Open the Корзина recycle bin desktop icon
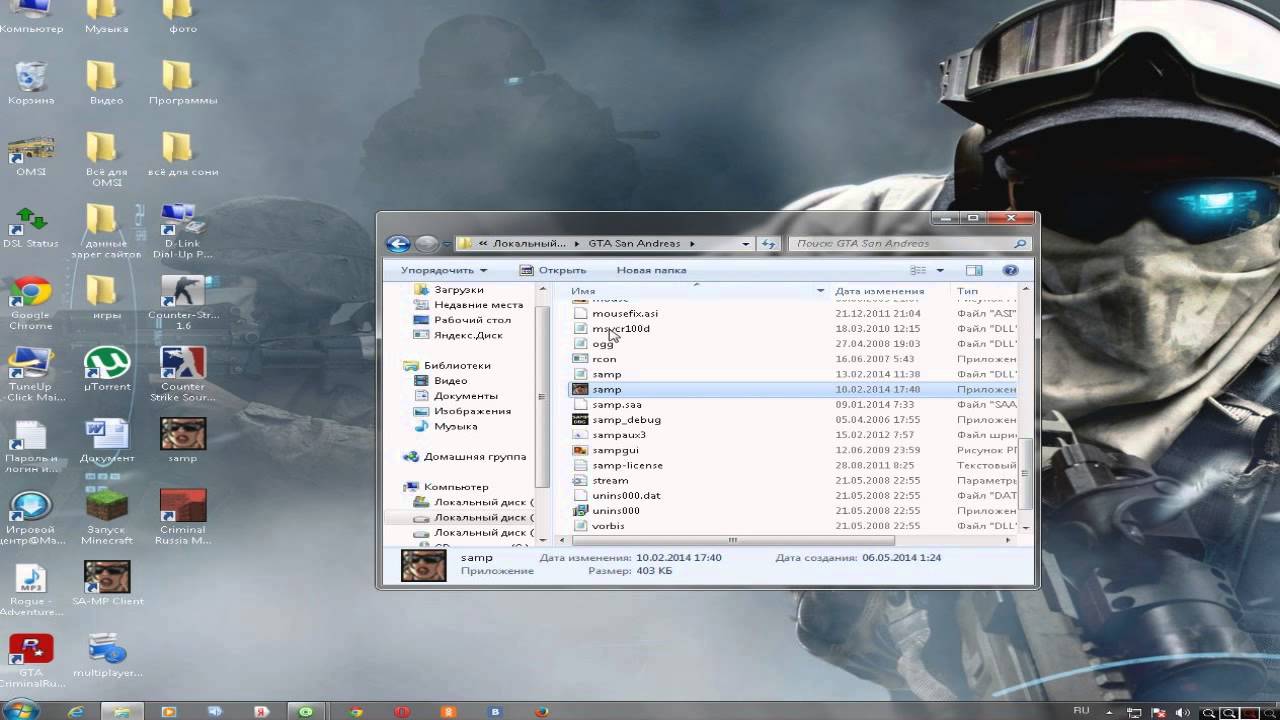Image resolution: width=1280 pixels, height=720 pixels. click(x=31, y=83)
